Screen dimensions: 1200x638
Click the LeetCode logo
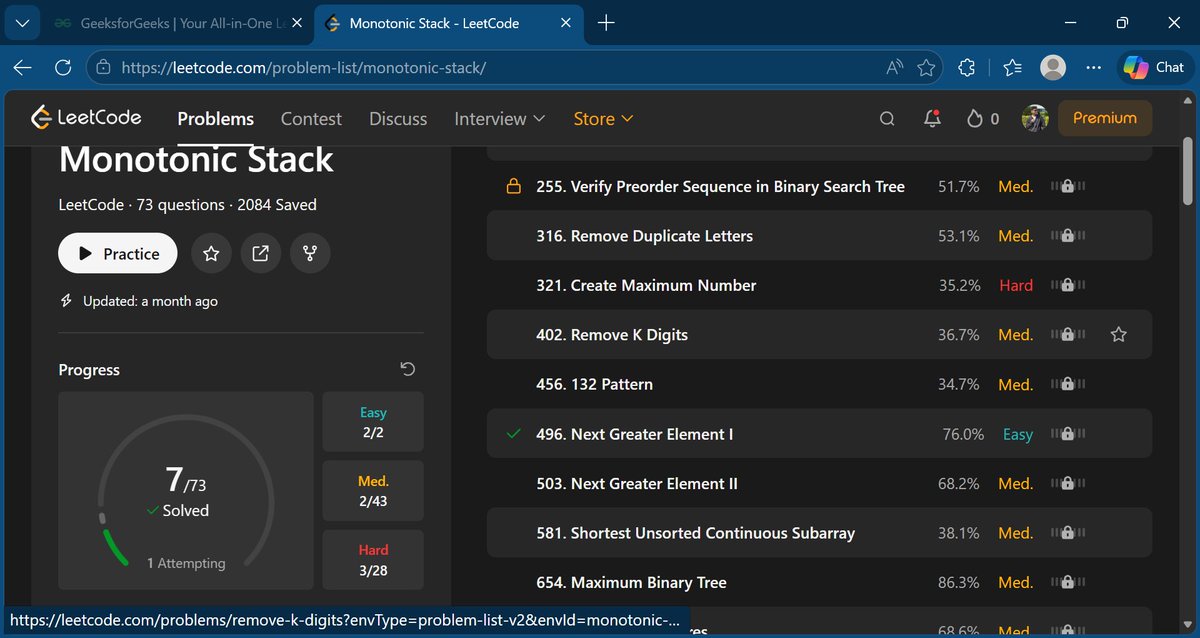pos(86,118)
